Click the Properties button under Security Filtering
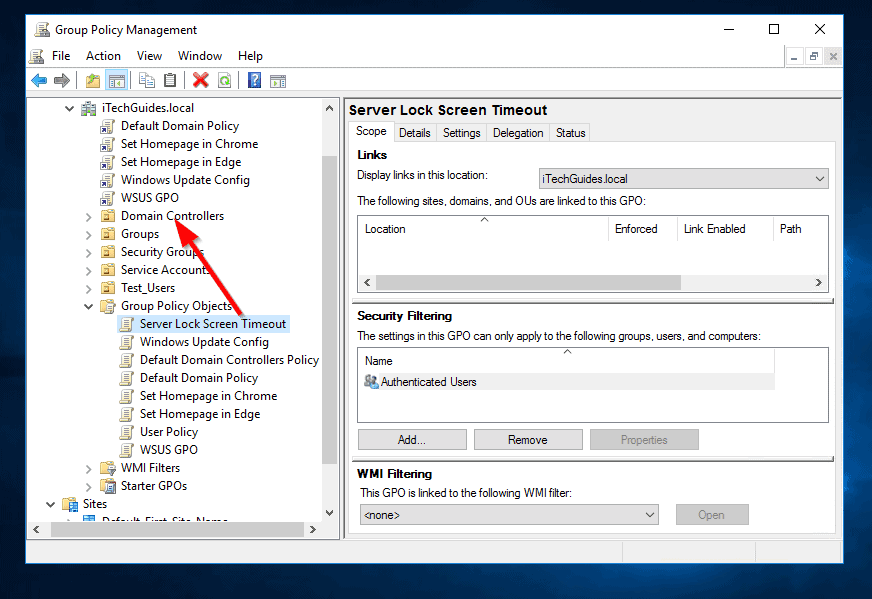Screen dimensions: 872x599 (x=644, y=439)
